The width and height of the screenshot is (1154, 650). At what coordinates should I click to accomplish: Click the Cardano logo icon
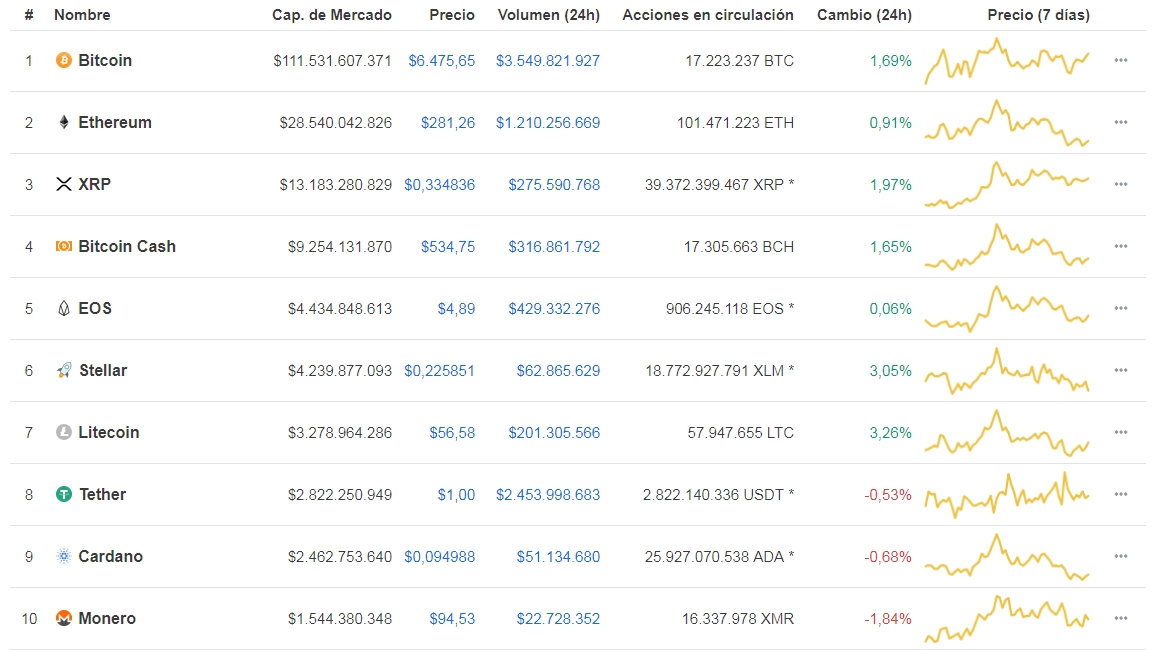[x=64, y=557]
